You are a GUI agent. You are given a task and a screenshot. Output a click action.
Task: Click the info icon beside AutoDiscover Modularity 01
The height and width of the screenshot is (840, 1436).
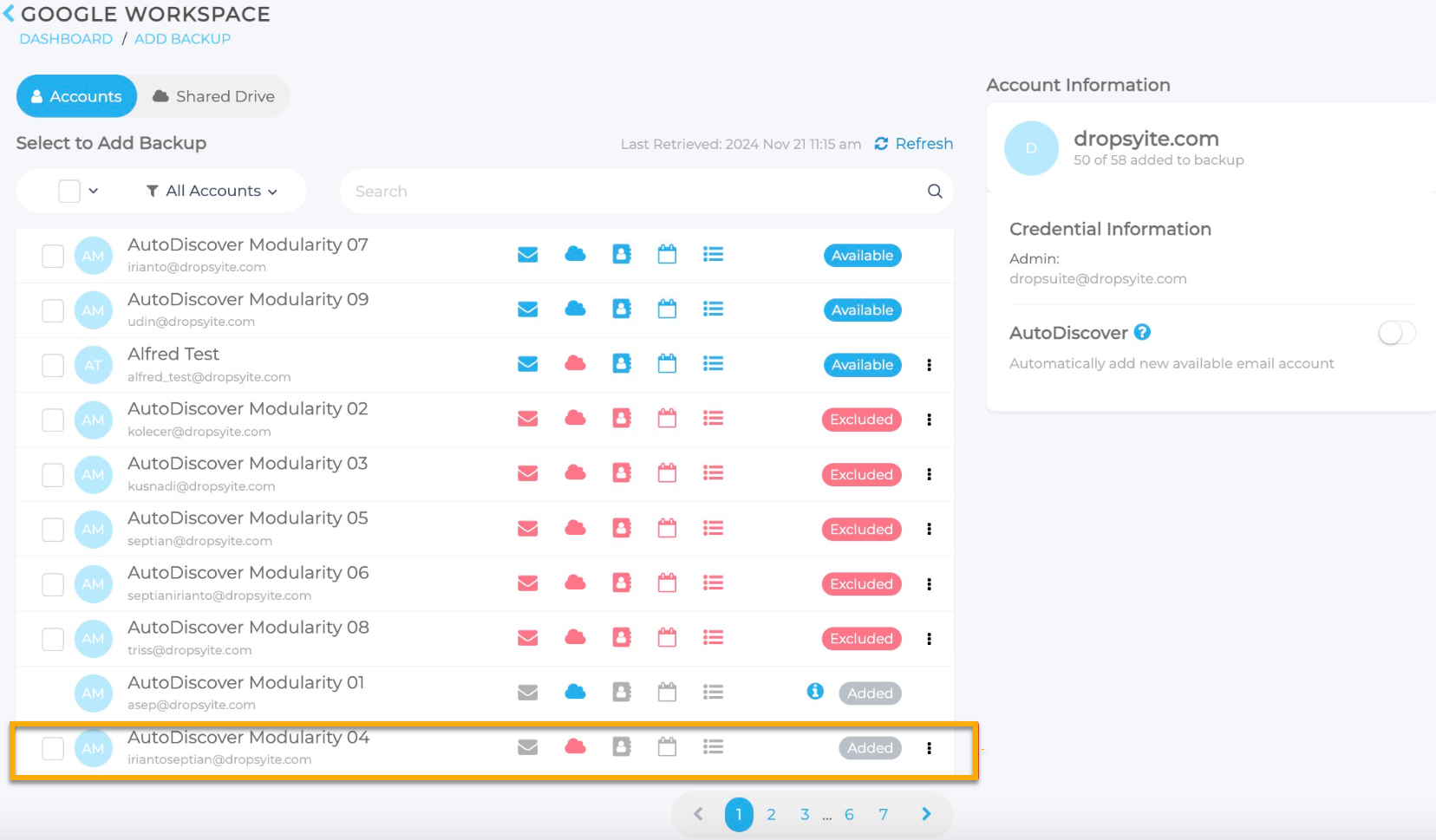pyautogui.click(x=815, y=691)
